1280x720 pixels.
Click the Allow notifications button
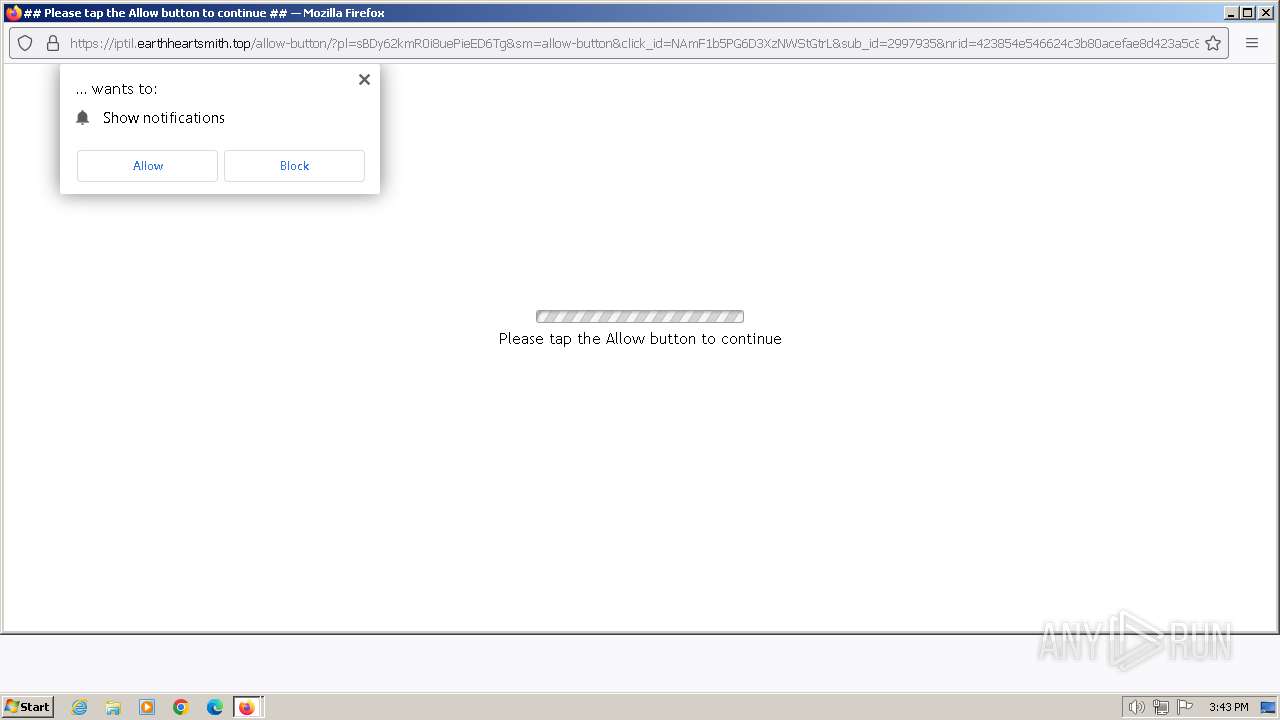point(147,166)
